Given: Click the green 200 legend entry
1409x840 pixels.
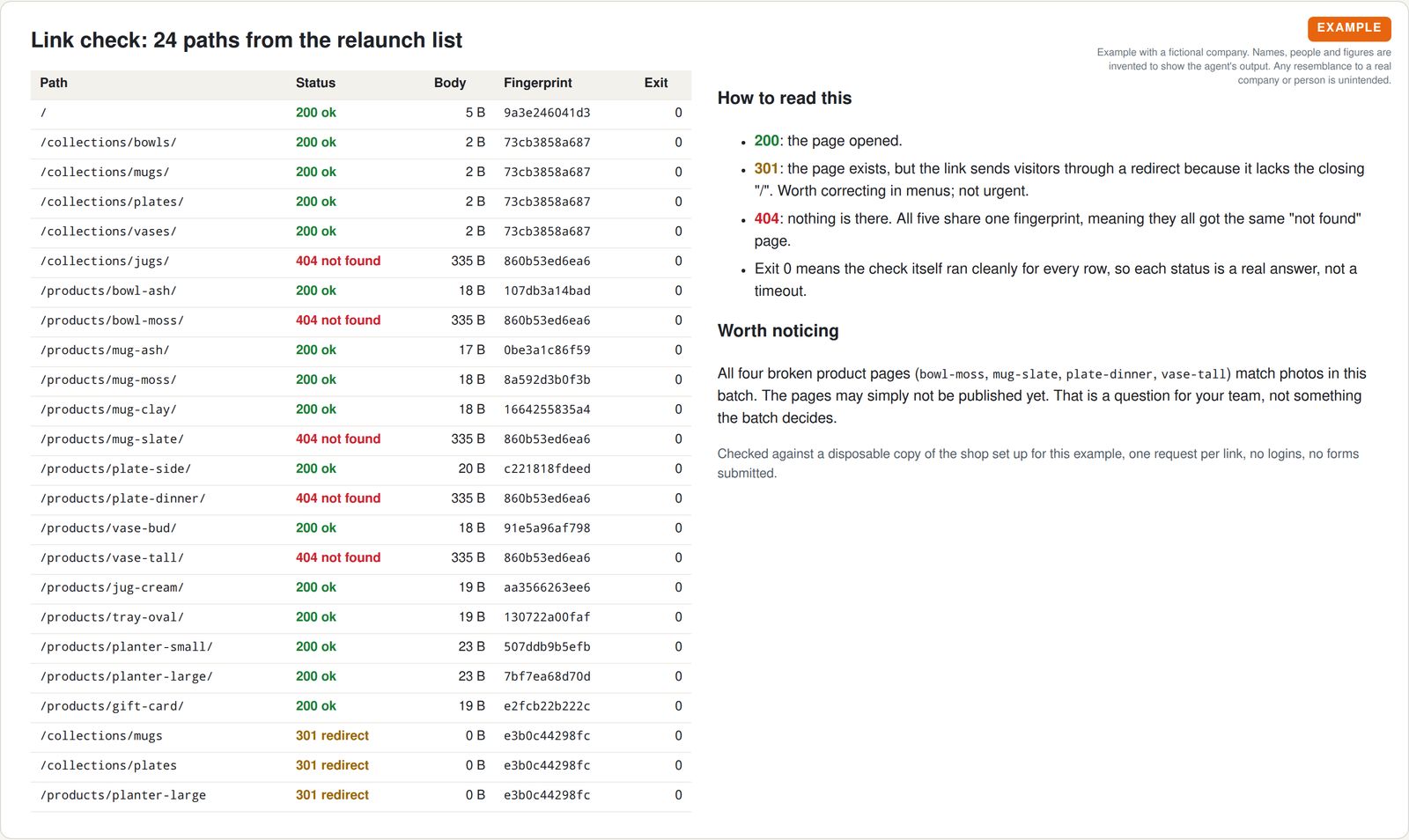Looking at the screenshot, I should pyautogui.click(x=766, y=141).
